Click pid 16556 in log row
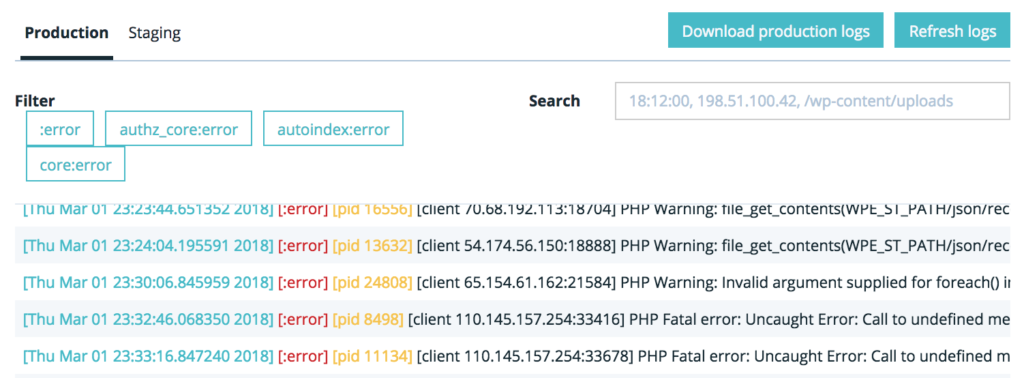This screenshot has width=1024, height=378. (x=373, y=209)
